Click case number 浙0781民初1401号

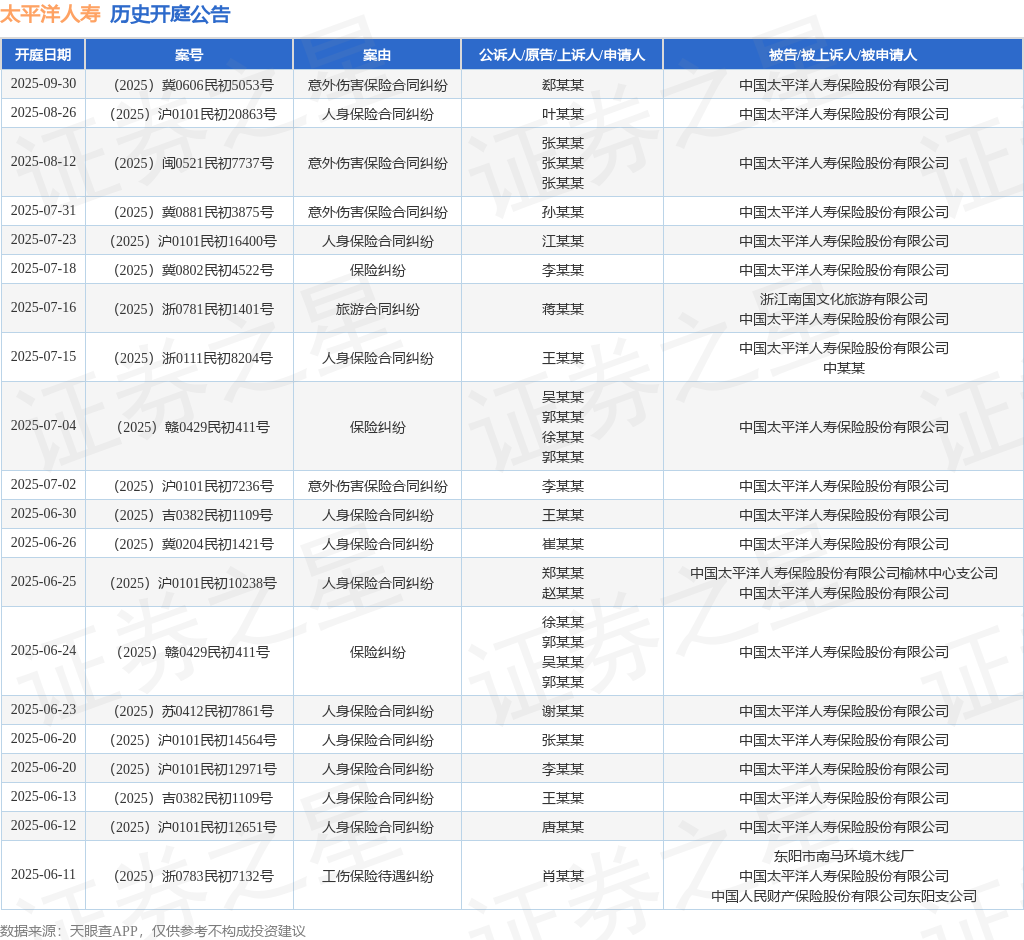pyautogui.click(x=193, y=309)
